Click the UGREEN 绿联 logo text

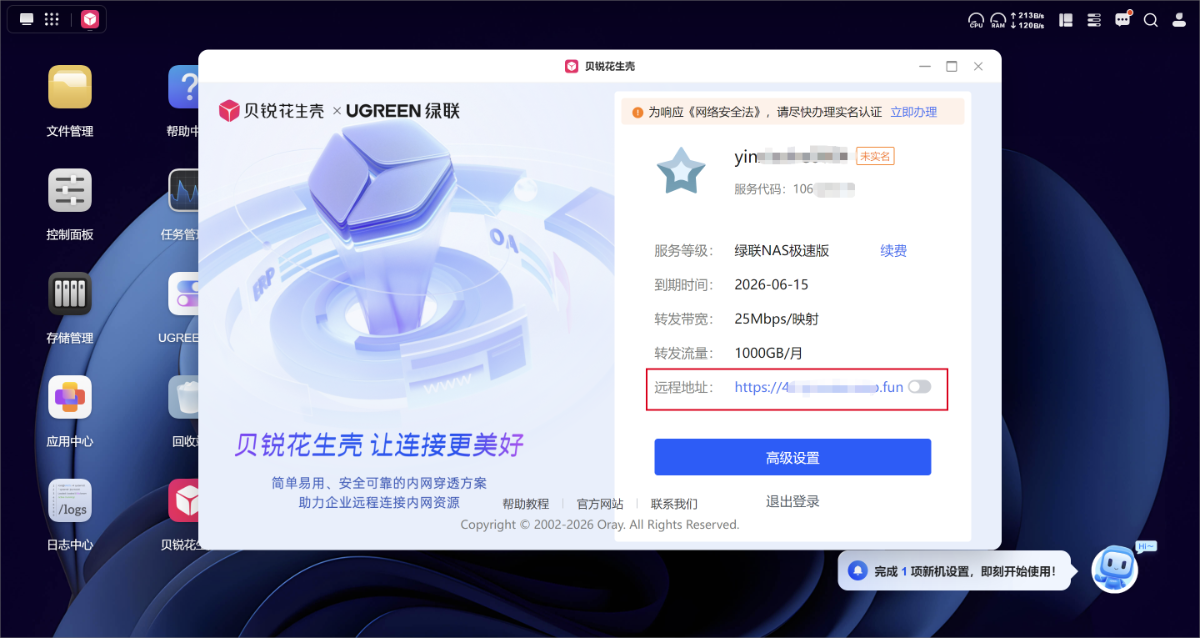403,110
